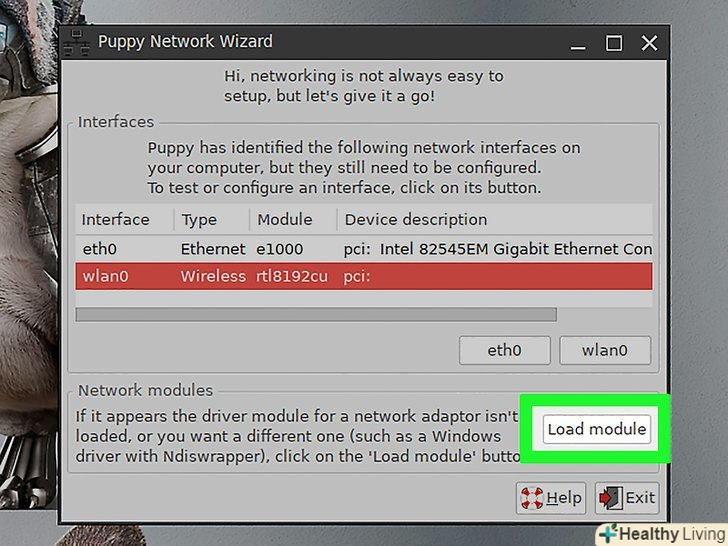This screenshot has height=546, width=728.
Task: Configure the eth0 interface button
Action: pos(505,350)
